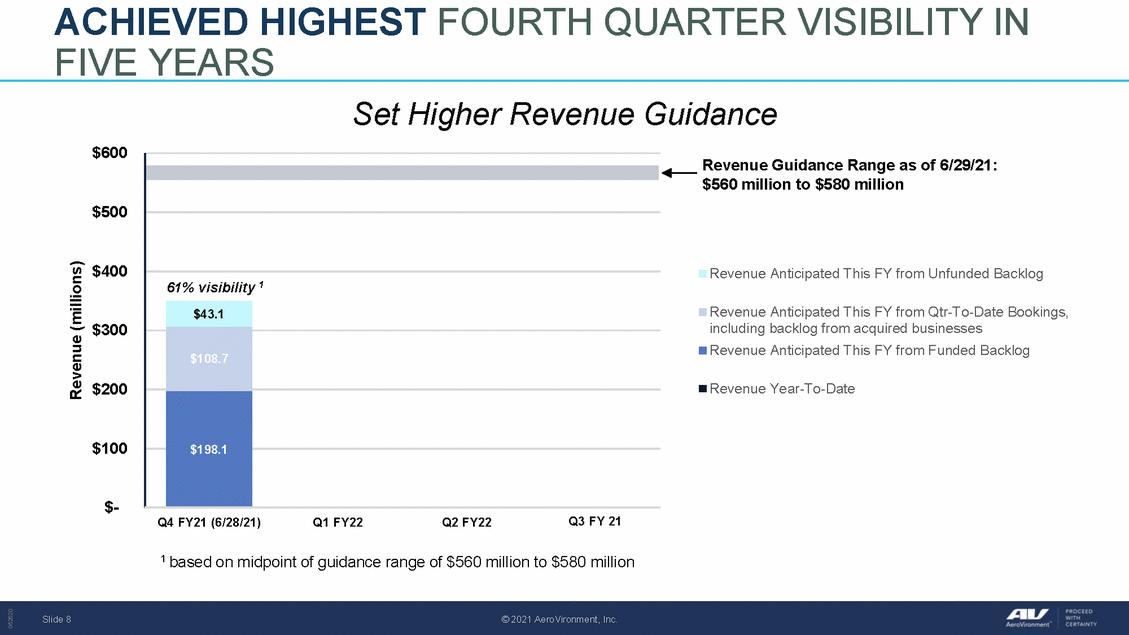Screen dimensions: 1129x635
Task: Click the '$-' y-axis value
Action: pos(112,507)
